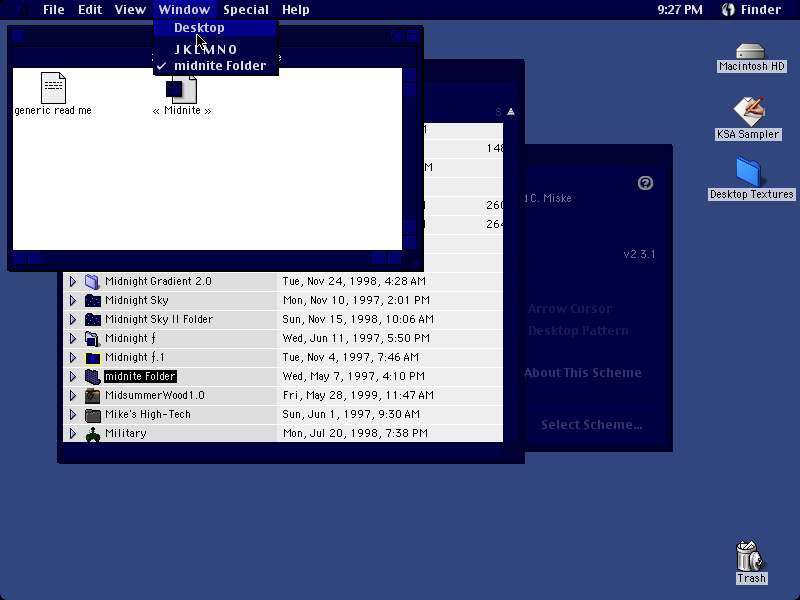The image size is (800, 600).
Task: Click the highlighted midnite Folder row icon
Action: (x=92, y=377)
